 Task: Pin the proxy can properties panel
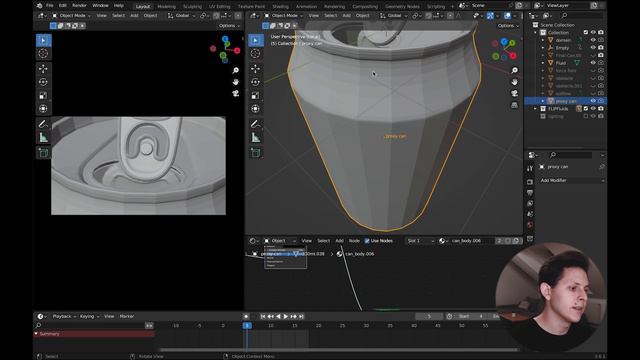tap(601, 167)
